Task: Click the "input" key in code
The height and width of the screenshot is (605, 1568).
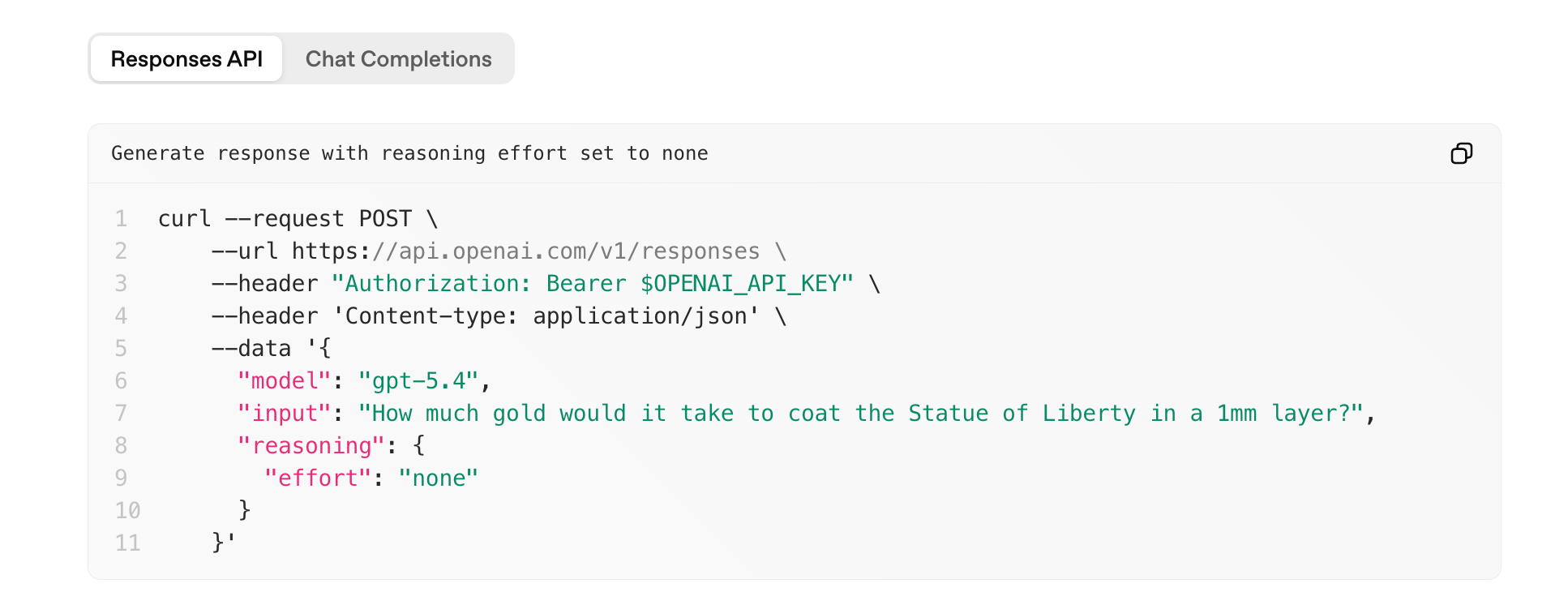Action: [x=284, y=414]
